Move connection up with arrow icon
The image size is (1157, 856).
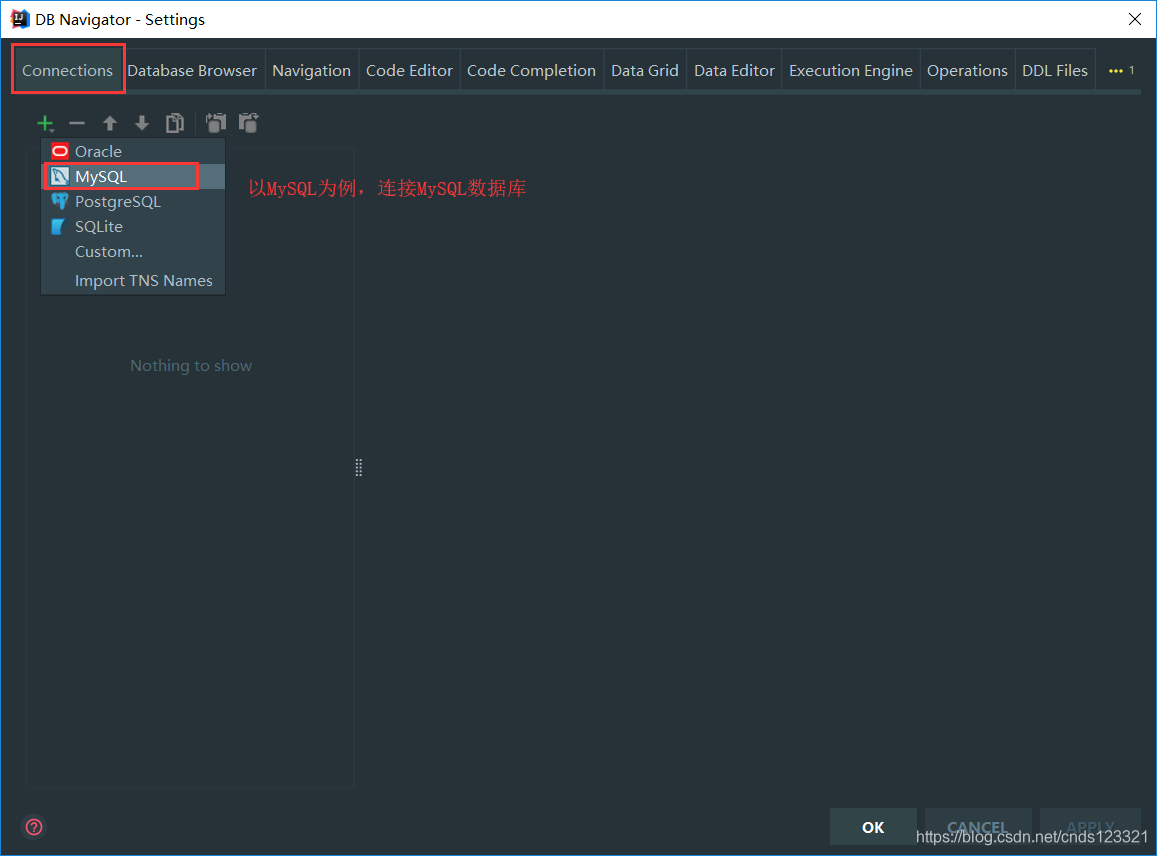(110, 123)
